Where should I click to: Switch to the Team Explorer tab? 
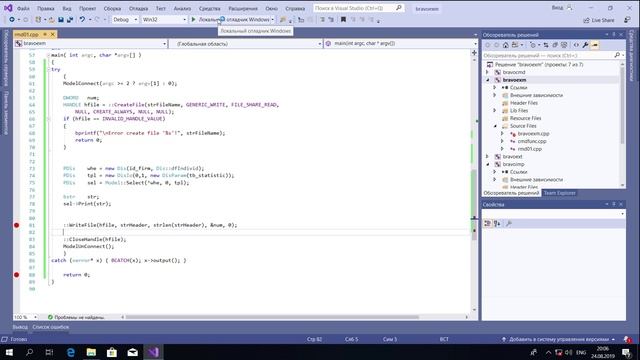pyautogui.click(x=559, y=193)
